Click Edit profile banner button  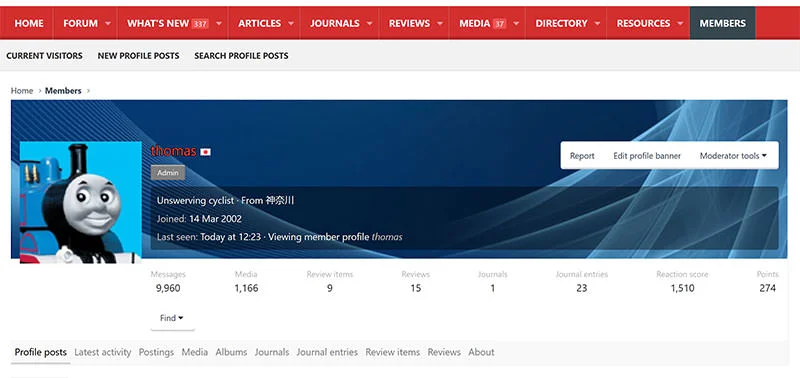(x=647, y=156)
